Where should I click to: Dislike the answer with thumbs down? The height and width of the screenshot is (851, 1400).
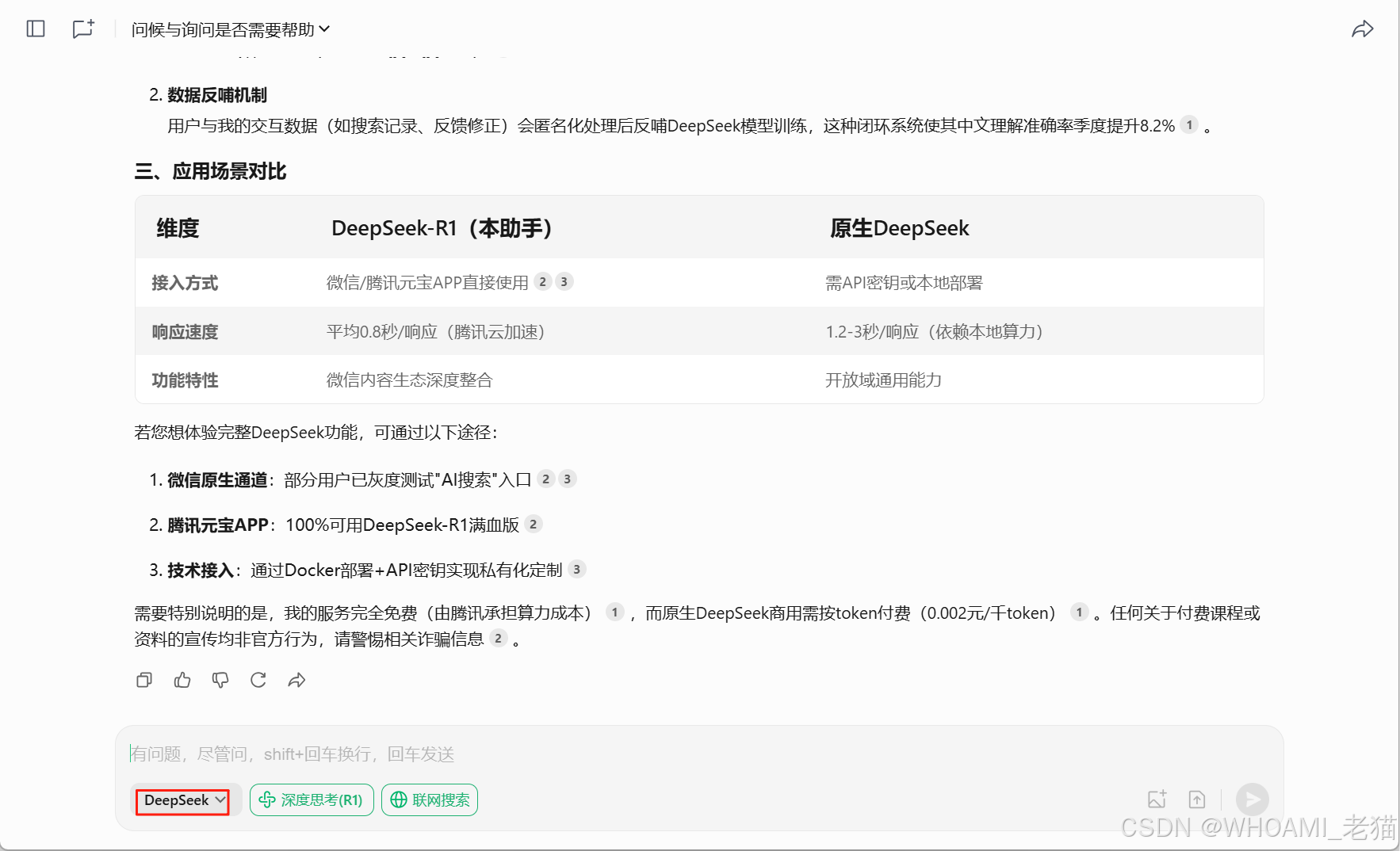[220, 680]
